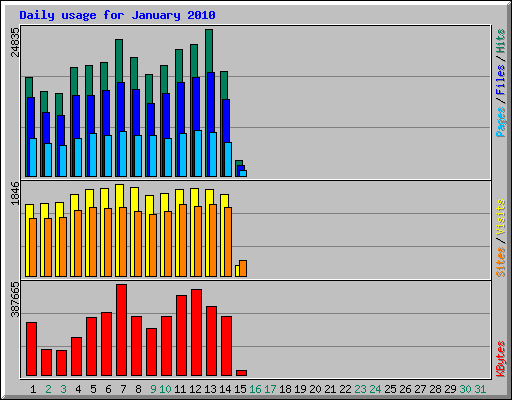Click day 15 on the date axis

point(240,389)
